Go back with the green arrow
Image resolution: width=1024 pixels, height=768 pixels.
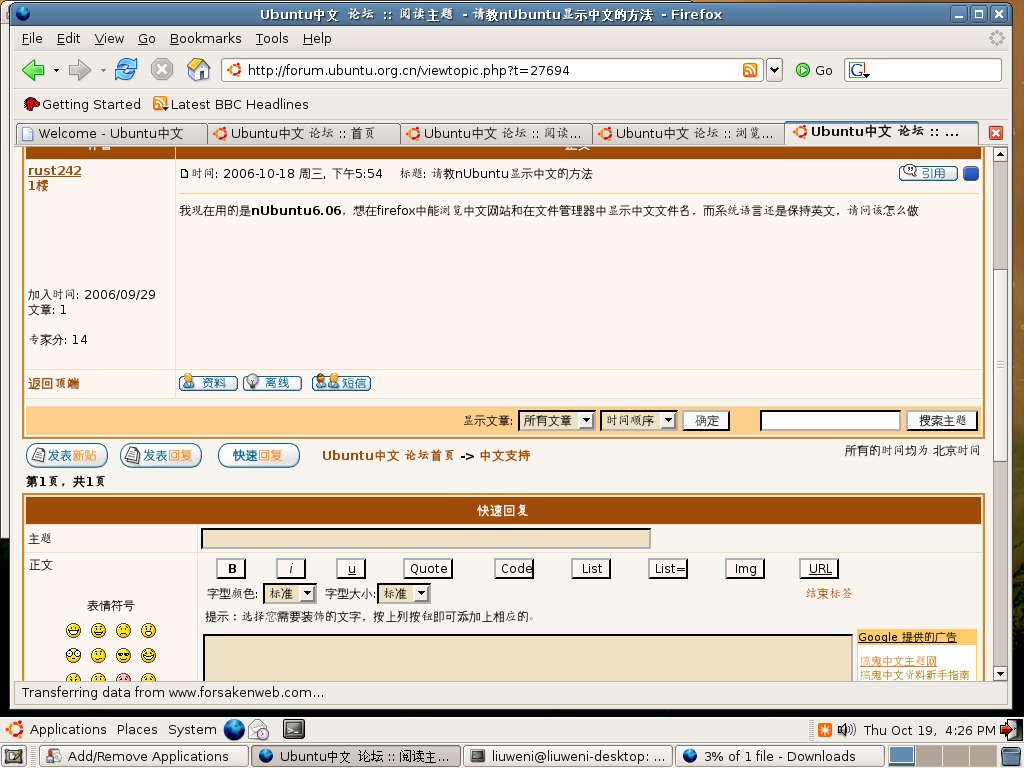[33, 70]
